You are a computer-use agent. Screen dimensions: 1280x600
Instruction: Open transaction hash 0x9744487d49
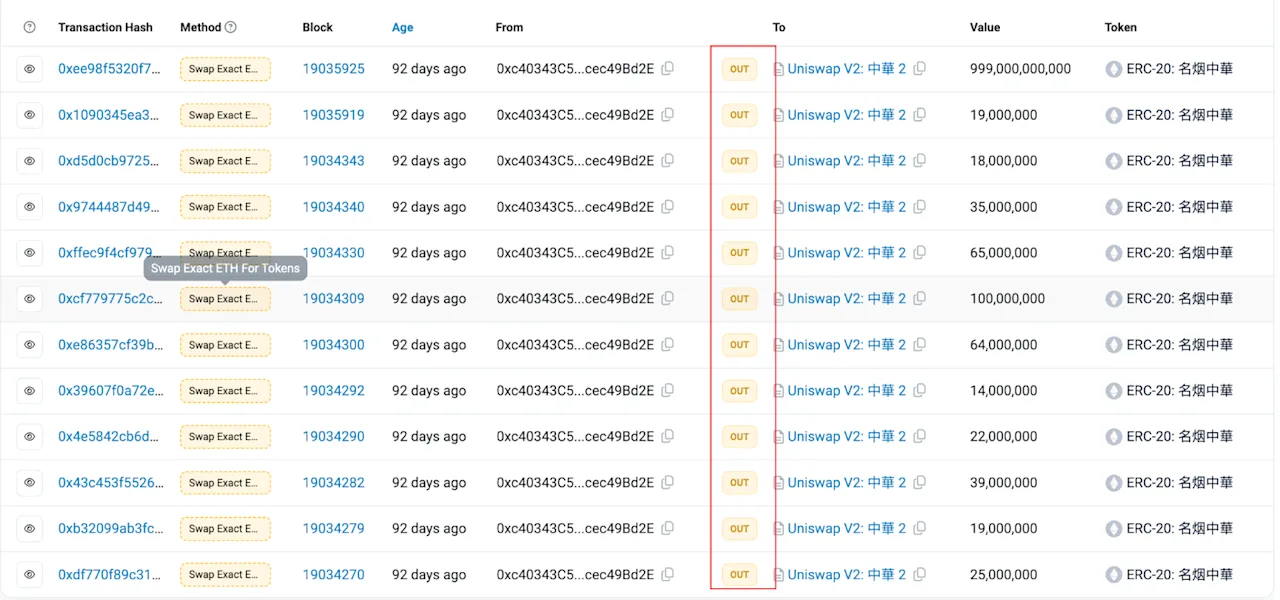[x=109, y=207]
